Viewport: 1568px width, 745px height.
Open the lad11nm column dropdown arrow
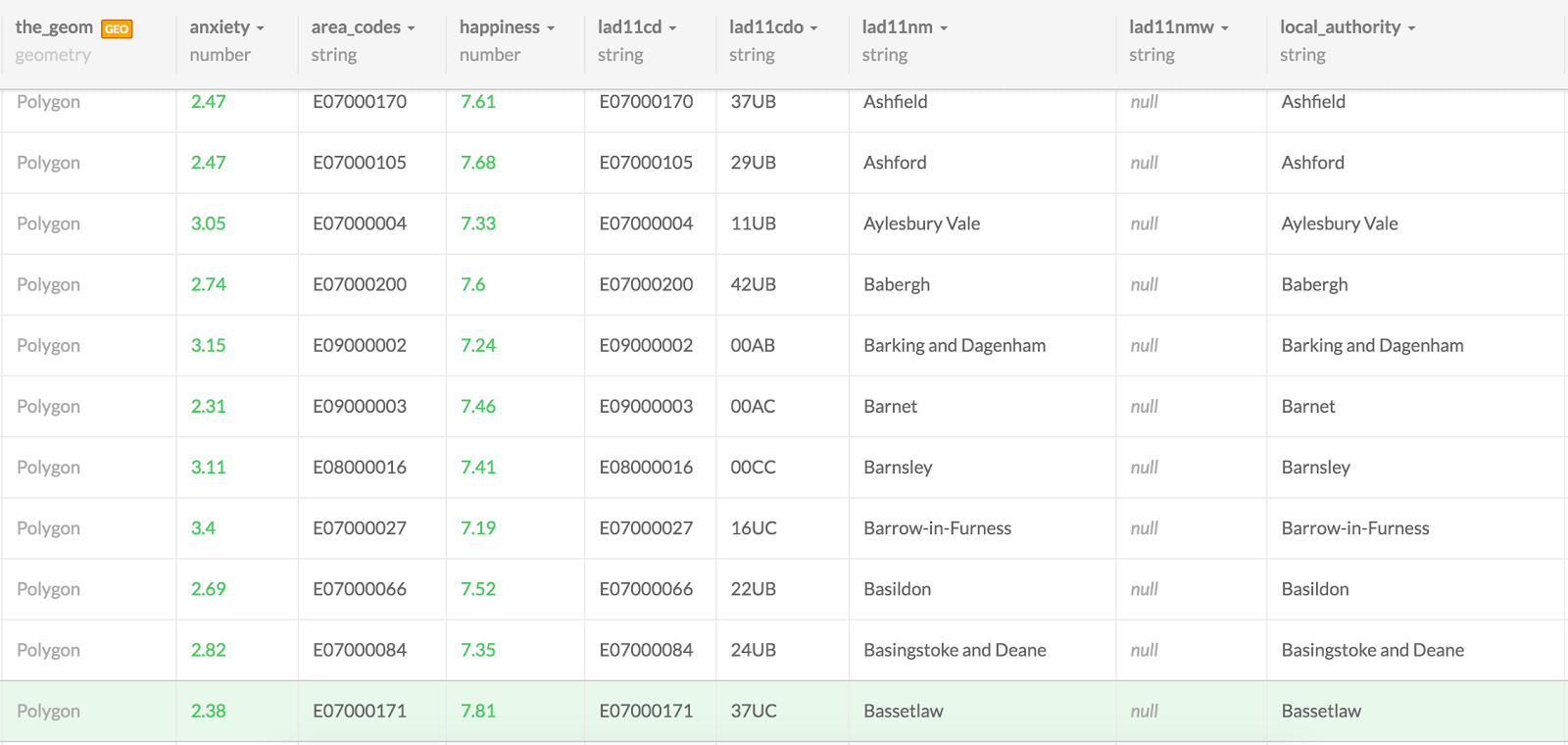click(944, 28)
